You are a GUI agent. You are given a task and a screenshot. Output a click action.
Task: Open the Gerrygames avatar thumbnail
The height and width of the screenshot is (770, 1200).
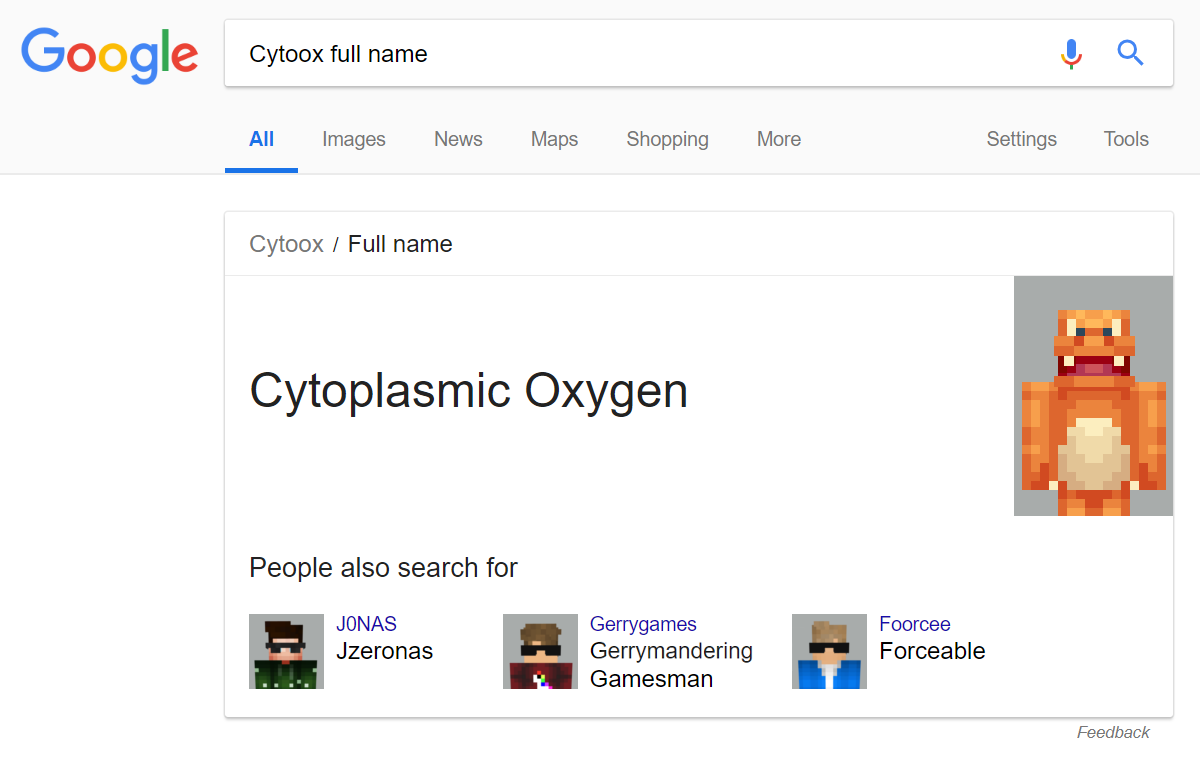[x=540, y=651]
